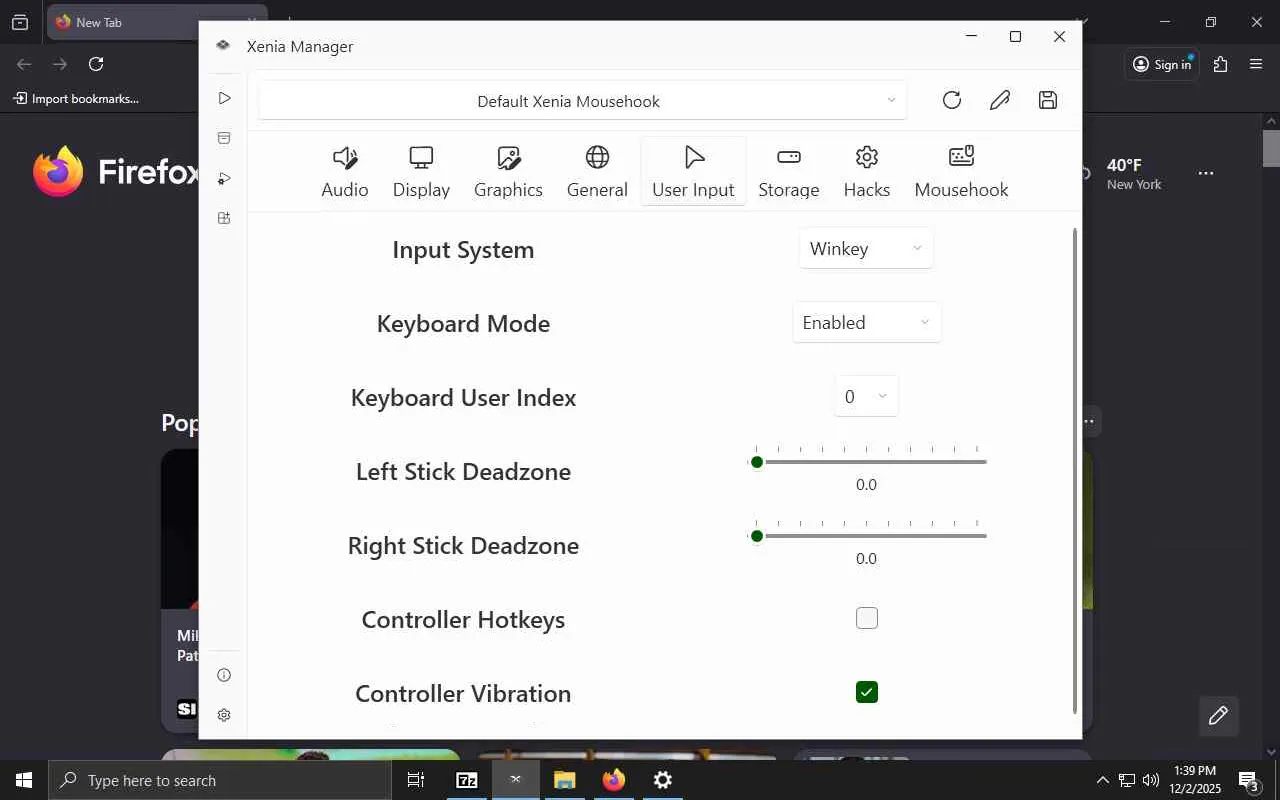Open Firefox list all tabs icon
Viewport: 1280px width, 800px height.
[20, 22]
